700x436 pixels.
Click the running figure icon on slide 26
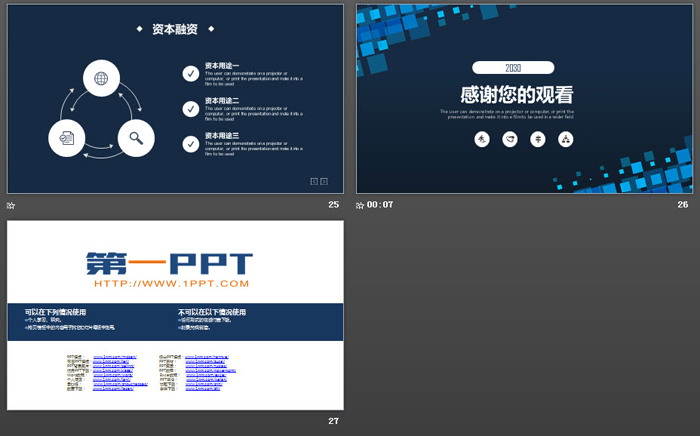pyautogui.click(x=482, y=139)
